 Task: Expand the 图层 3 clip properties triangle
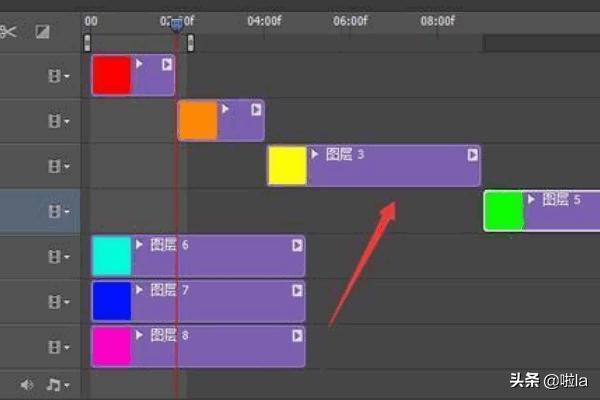[315, 155]
